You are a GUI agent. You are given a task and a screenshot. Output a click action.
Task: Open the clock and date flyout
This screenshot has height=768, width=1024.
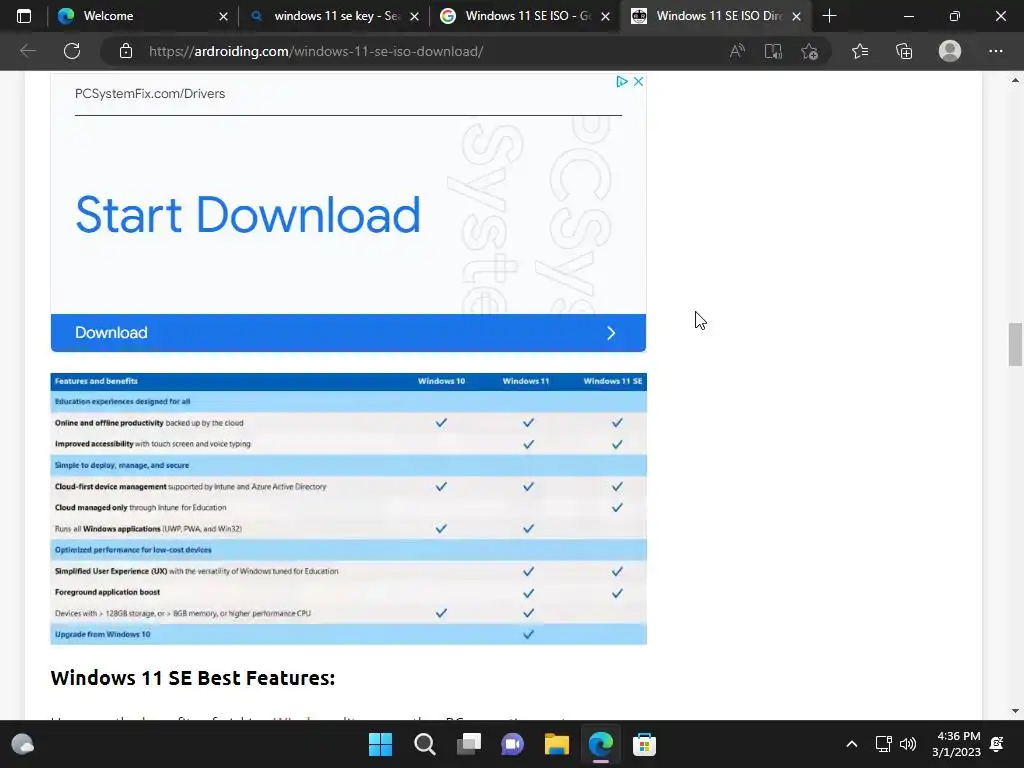pyautogui.click(x=957, y=744)
